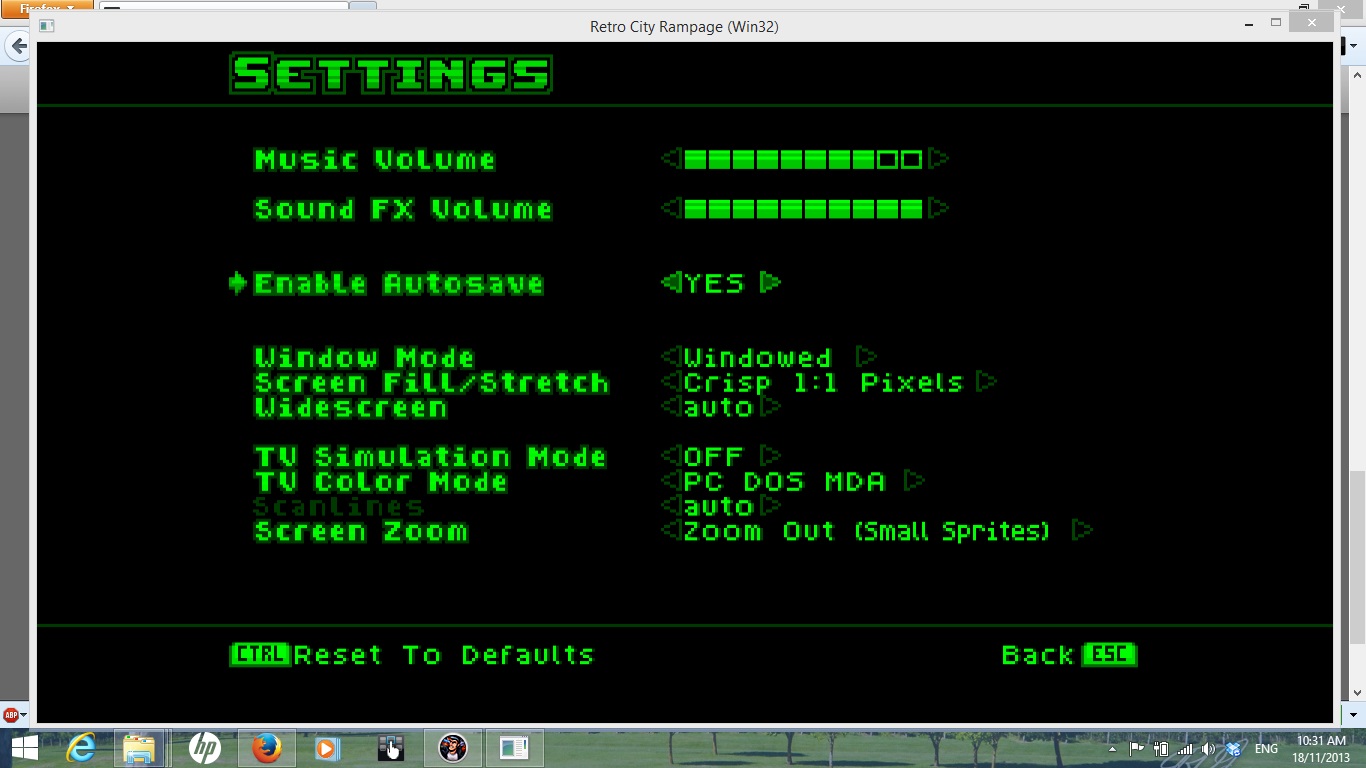Click the Music Volume level bar

pyautogui.click(x=803, y=159)
